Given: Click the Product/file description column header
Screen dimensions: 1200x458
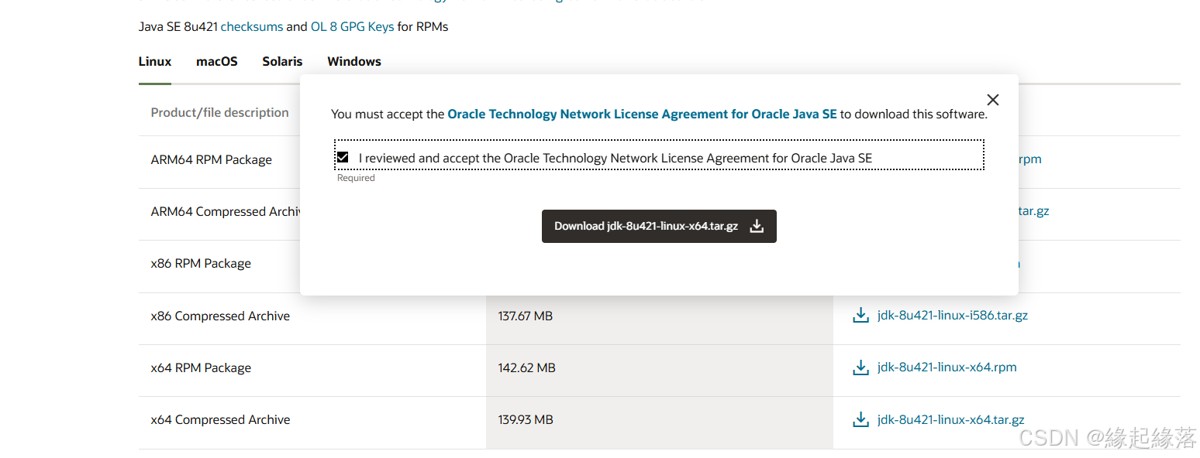Looking at the screenshot, I should 220,113.
